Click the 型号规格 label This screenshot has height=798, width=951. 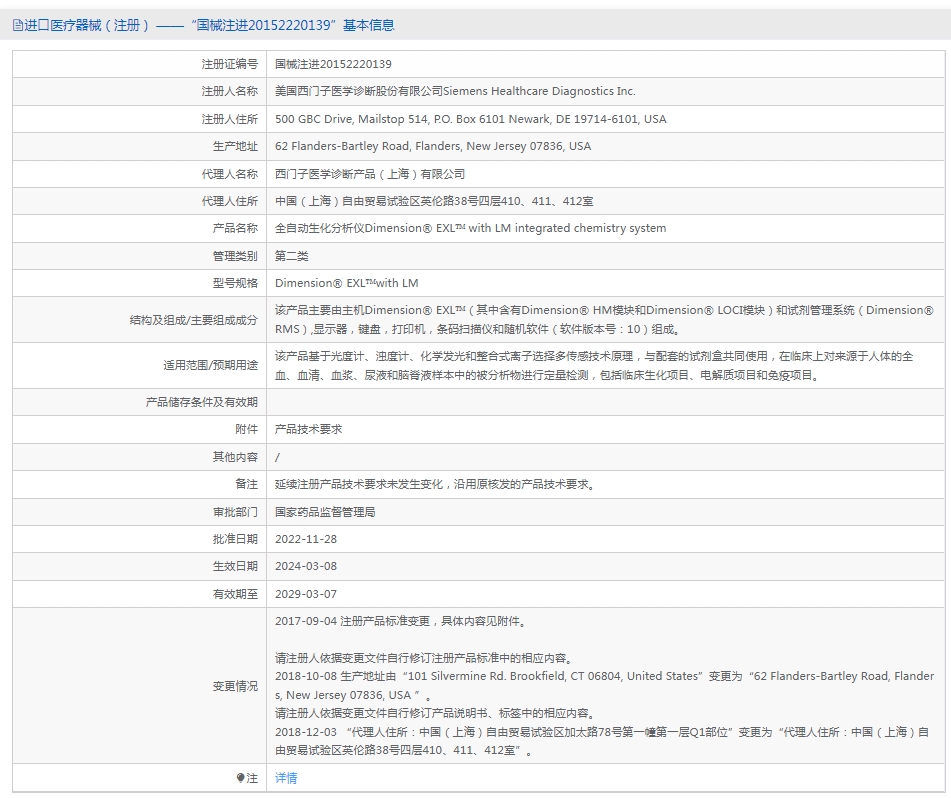pyautogui.click(x=235, y=283)
